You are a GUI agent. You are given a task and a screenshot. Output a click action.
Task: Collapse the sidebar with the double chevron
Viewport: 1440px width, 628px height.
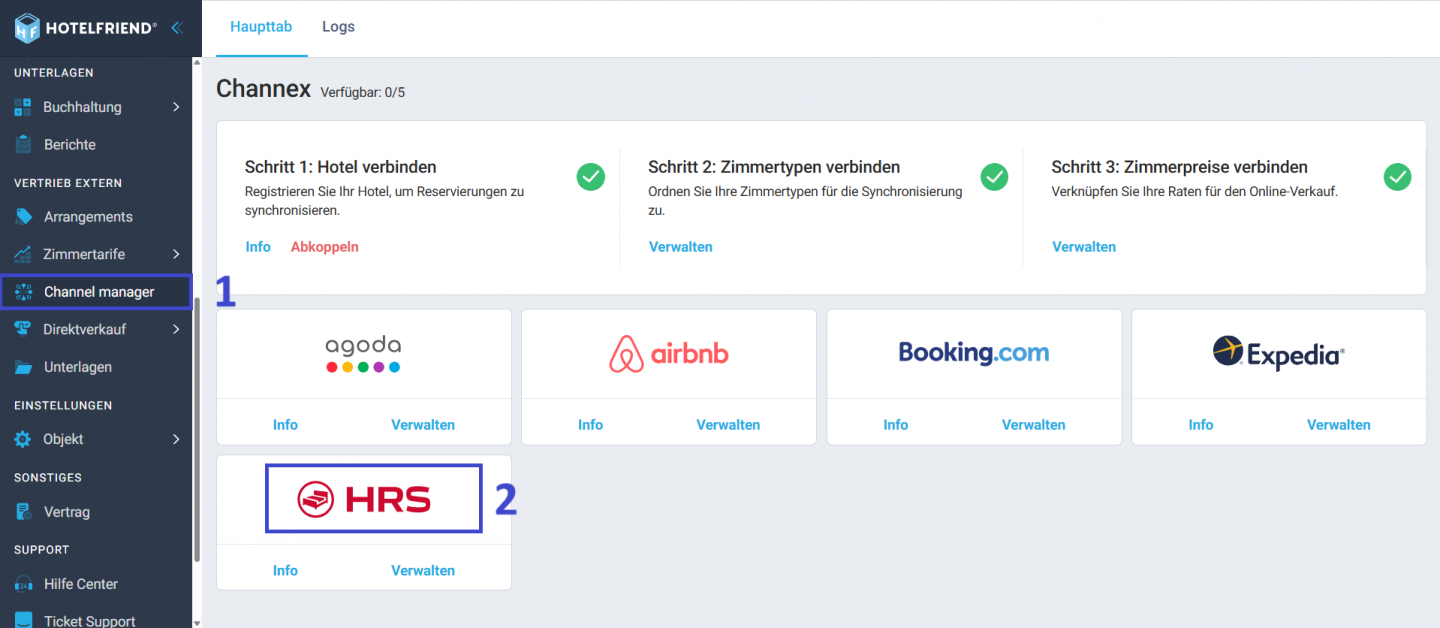pyautogui.click(x=177, y=28)
